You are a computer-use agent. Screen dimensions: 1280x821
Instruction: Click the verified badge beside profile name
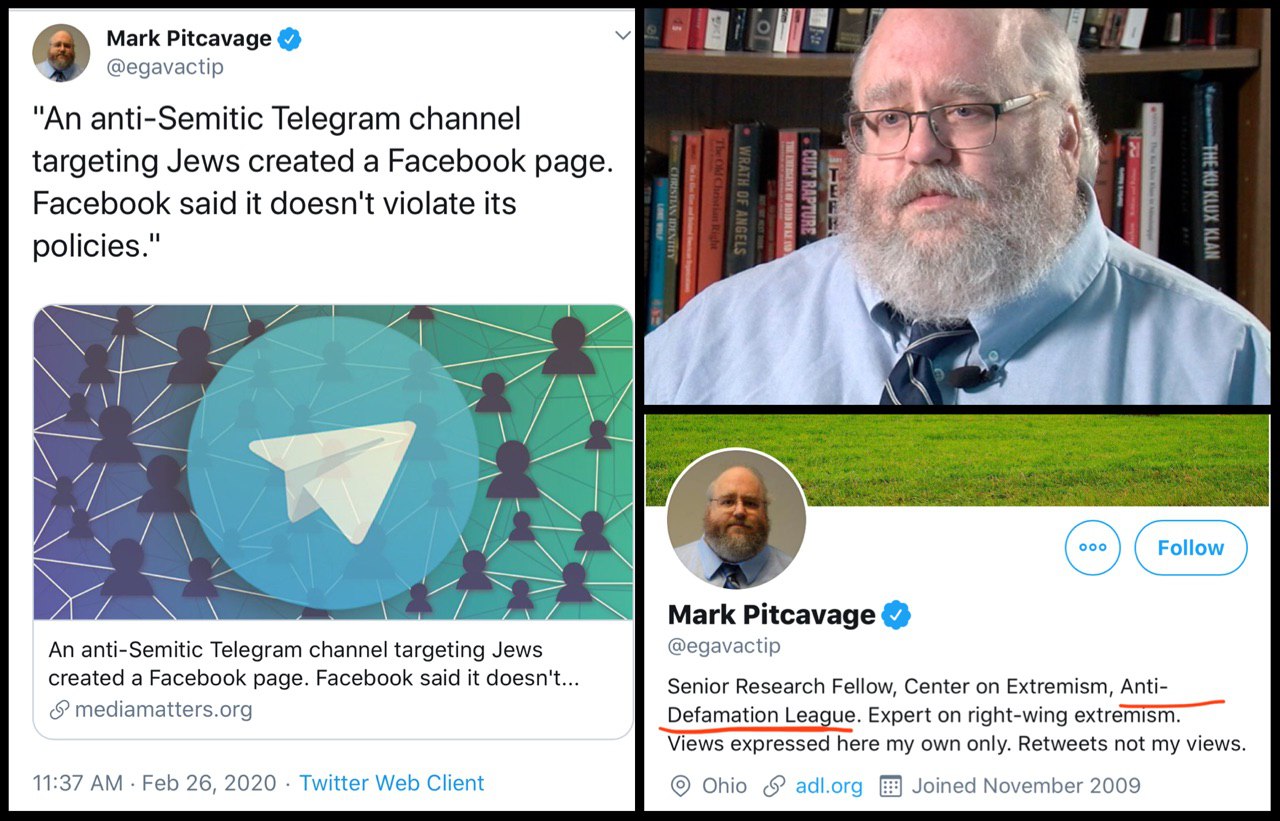pyautogui.click(x=896, y=614)
